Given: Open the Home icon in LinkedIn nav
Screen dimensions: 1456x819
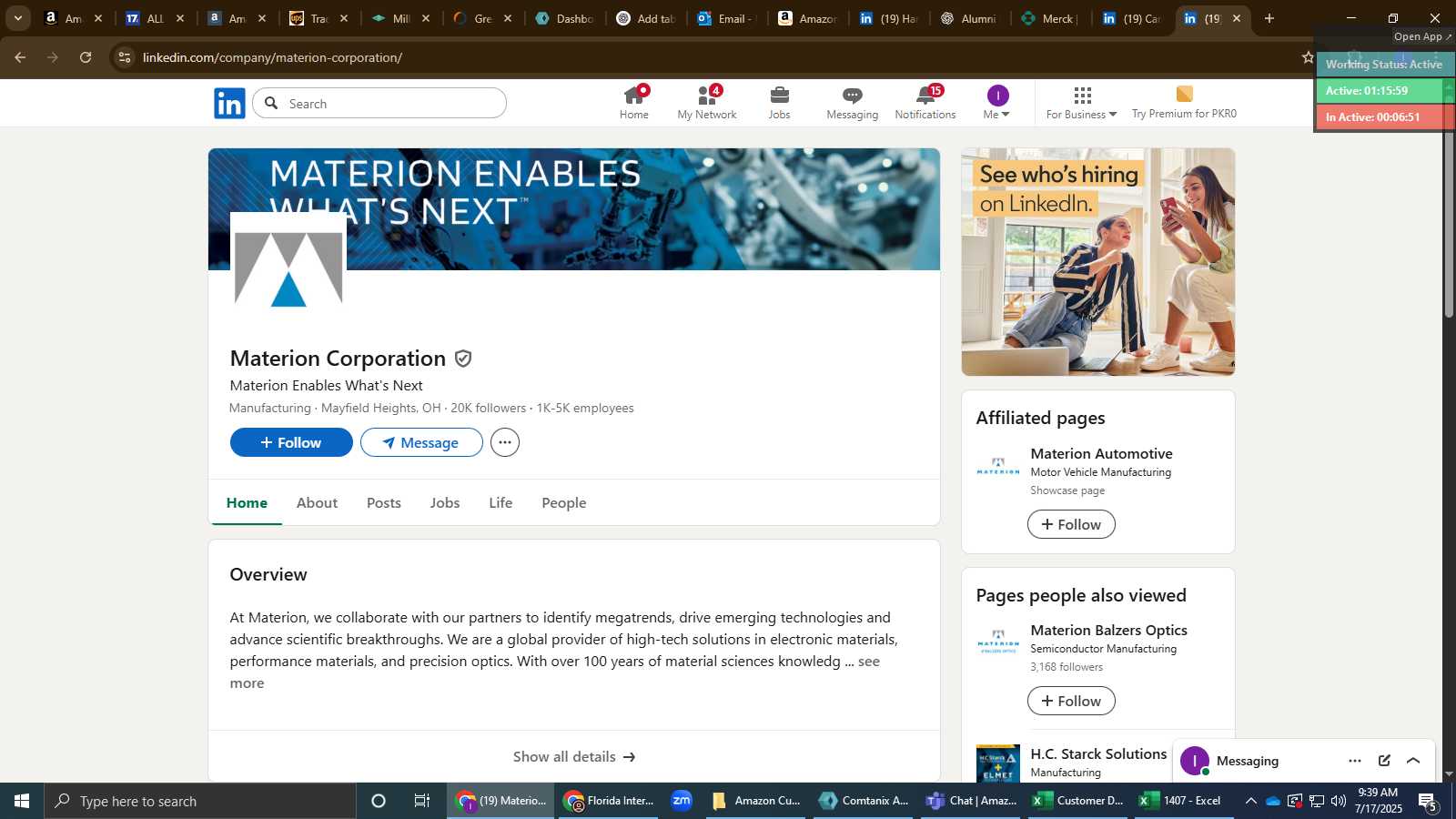Looking at the screenshot, I should point(634,103).
